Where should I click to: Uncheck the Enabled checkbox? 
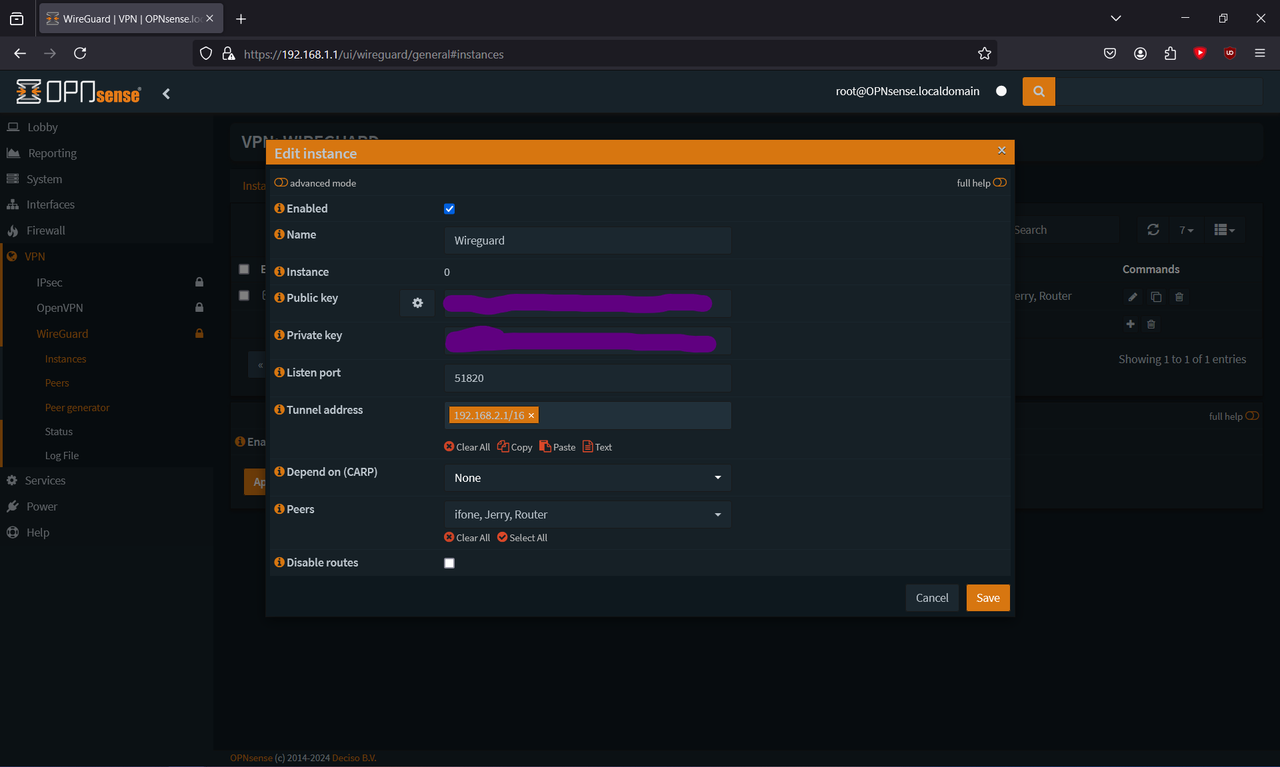pyautogui.click(x=449, y=208)
